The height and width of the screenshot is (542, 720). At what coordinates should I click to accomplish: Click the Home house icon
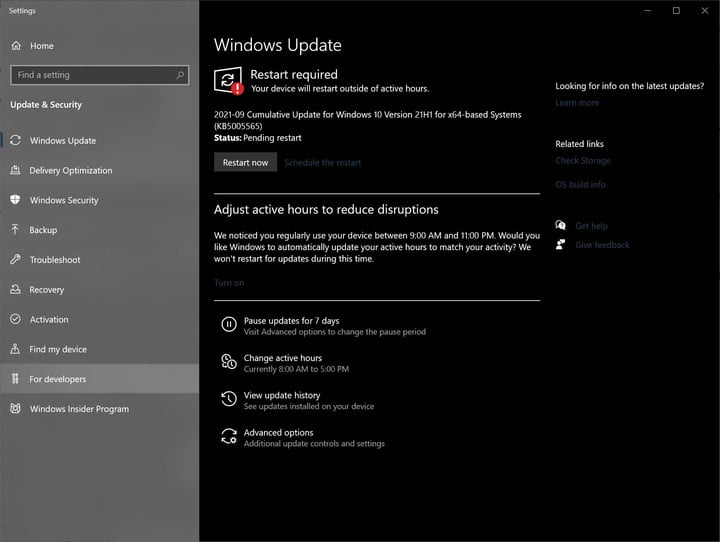tap(16, 45)
